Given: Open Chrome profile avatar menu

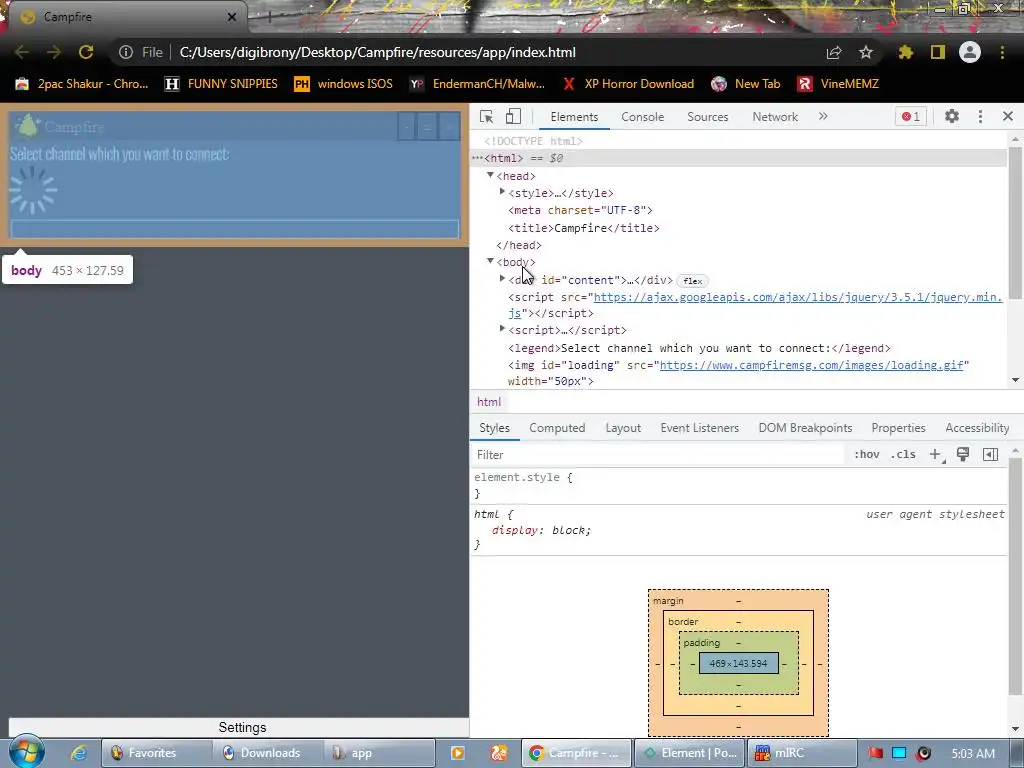Looking at the screenshot, I should [970, 52].
